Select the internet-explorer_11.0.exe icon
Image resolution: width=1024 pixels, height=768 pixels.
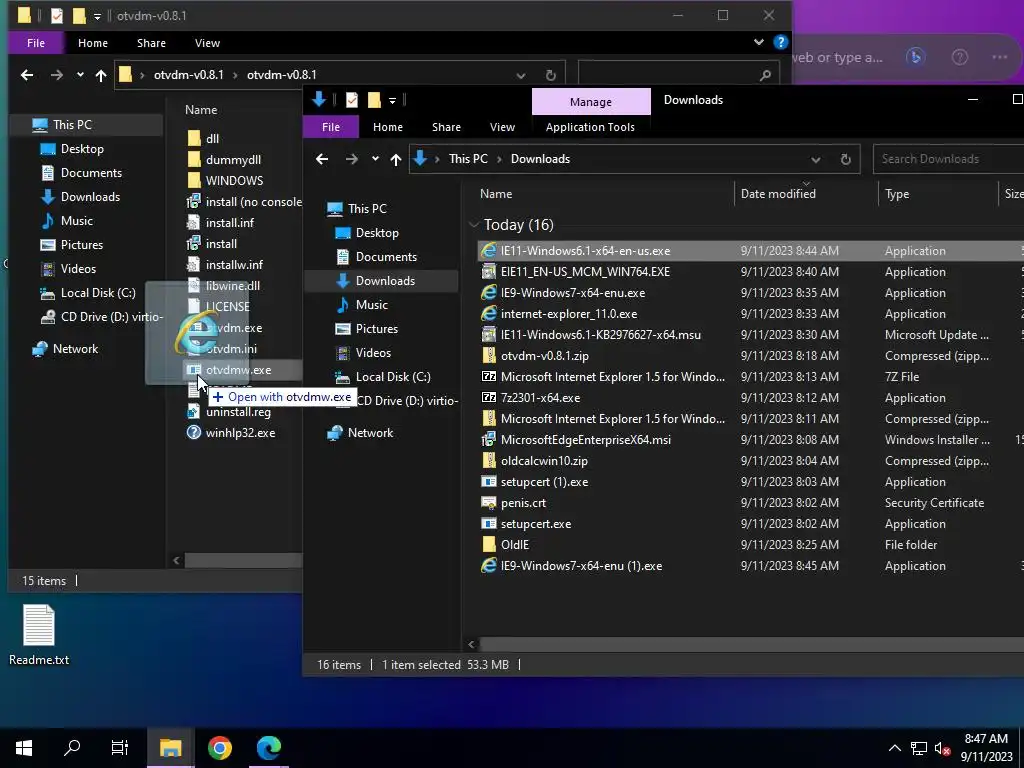[x=488, y=313]
